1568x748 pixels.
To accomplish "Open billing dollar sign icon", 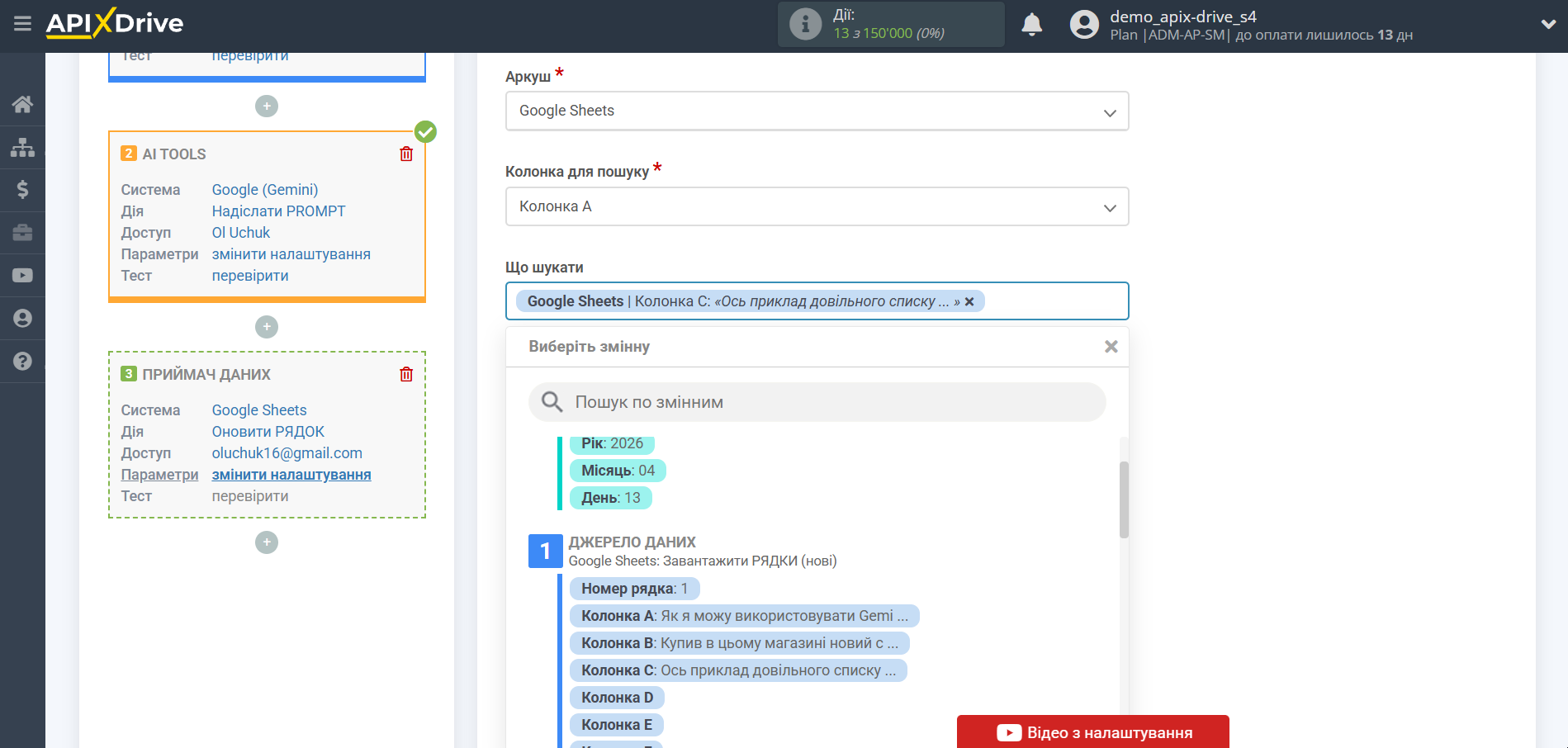I will point(22,190).
